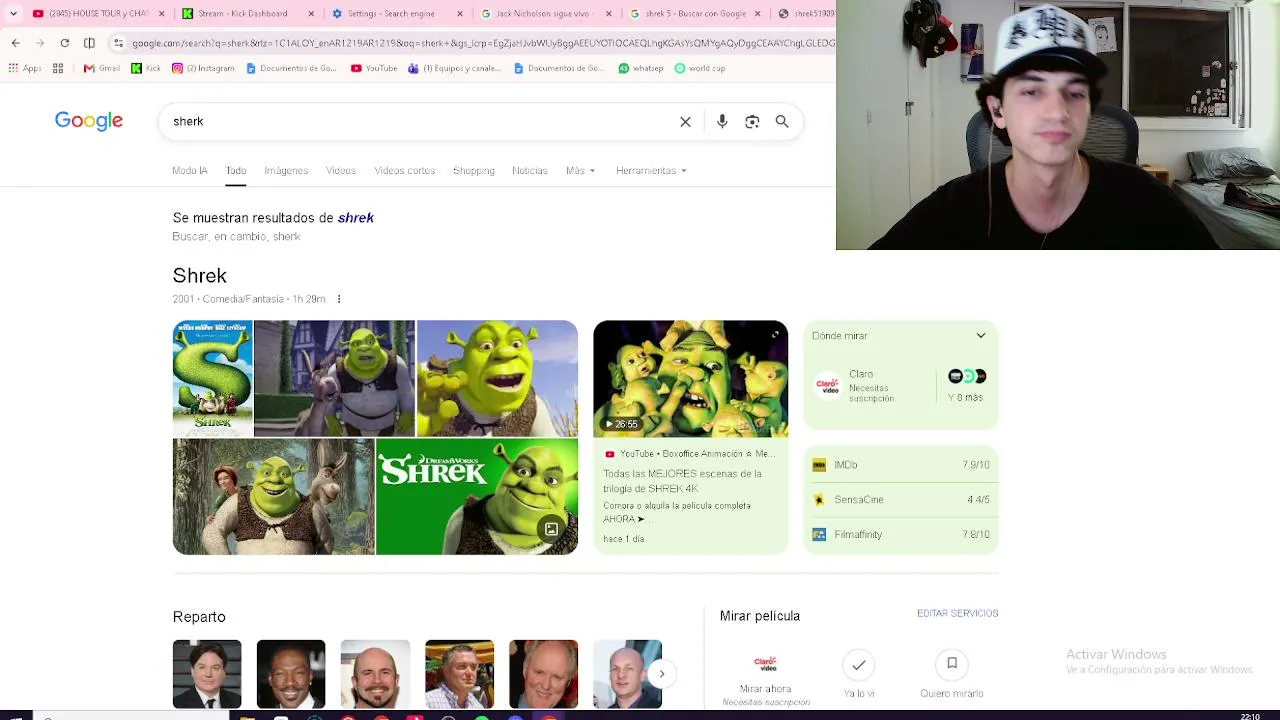Open the Modo IA tab
This screenshot has width=1280, height=720.
coord(190,170)
